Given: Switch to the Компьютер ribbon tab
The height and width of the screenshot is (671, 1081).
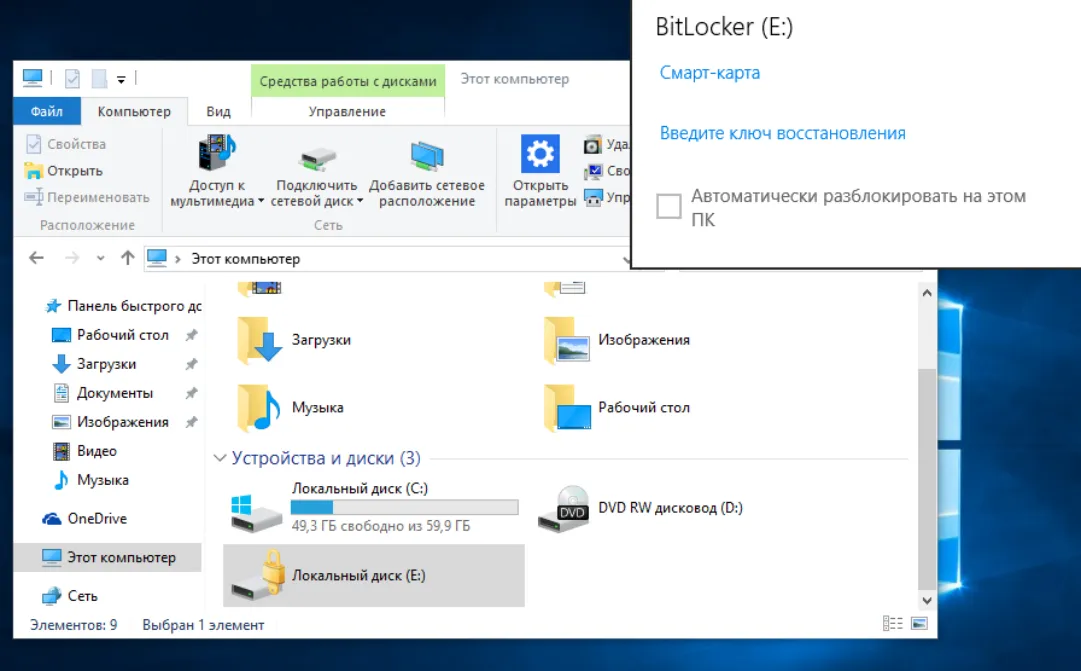Looking at the screenshot, I should [134, 111].
